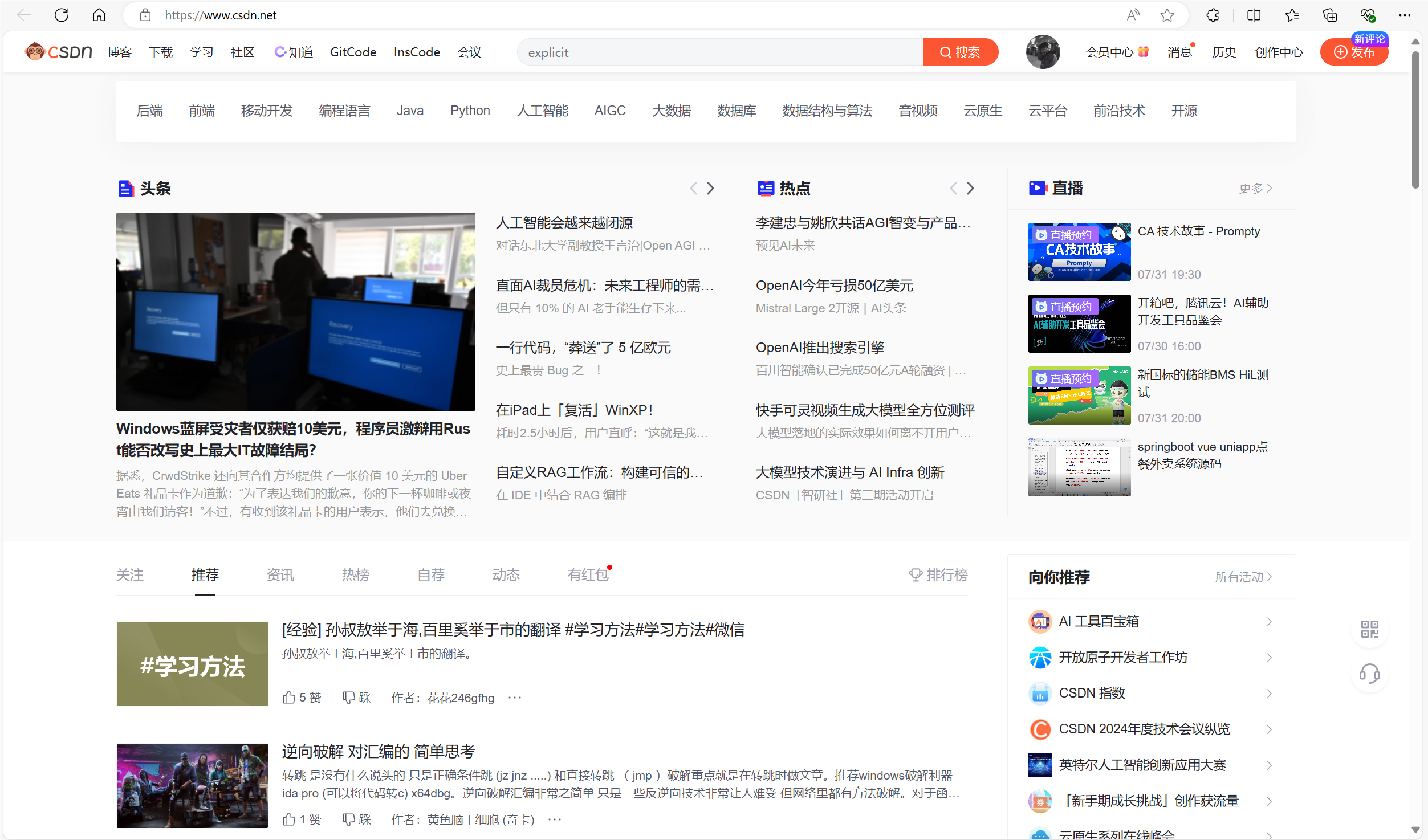Open more options on 花花246gfhg article
The image size is (1428, 840).
515,698
